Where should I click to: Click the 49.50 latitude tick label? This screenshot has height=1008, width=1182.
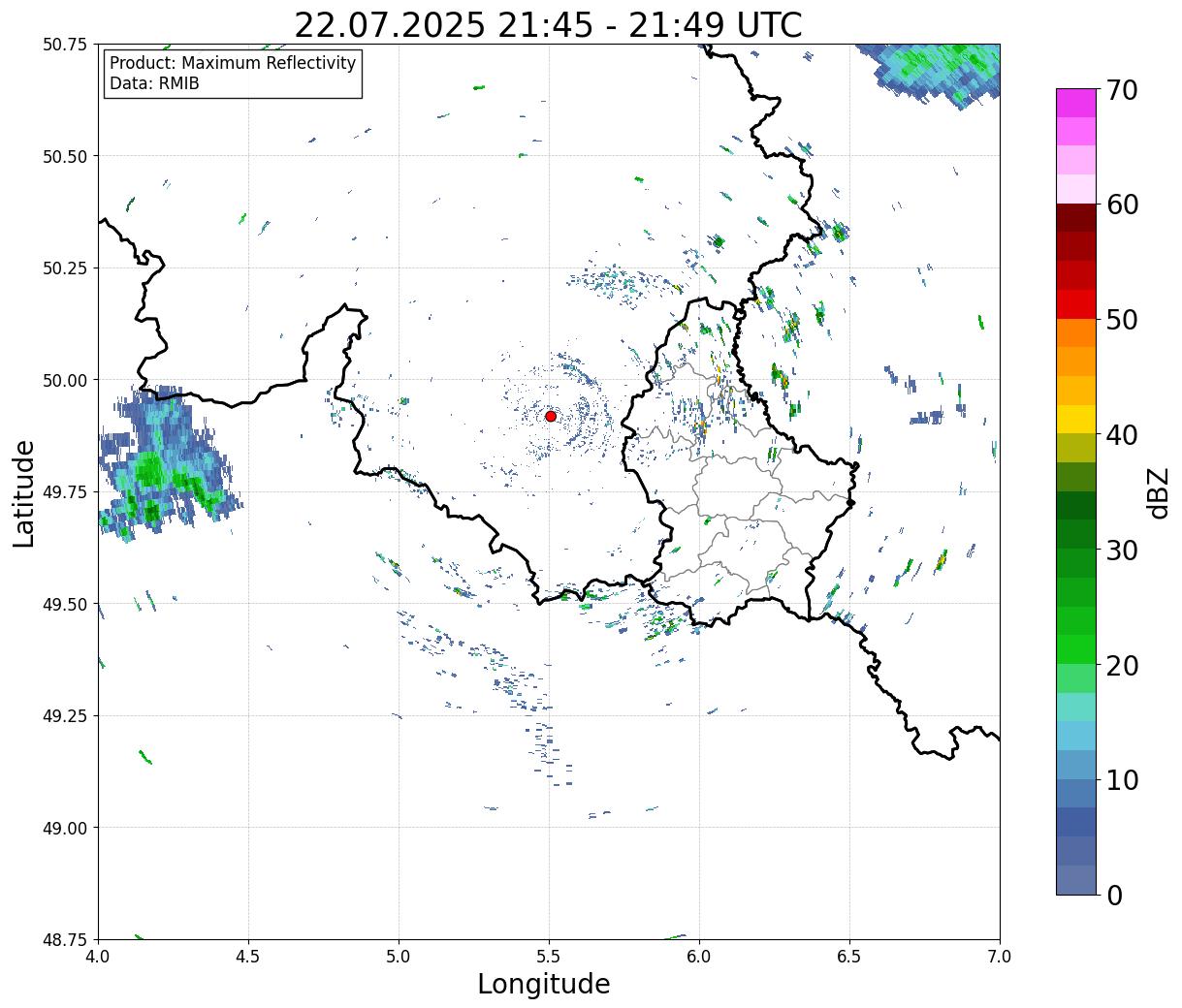(x=65, y=604)
